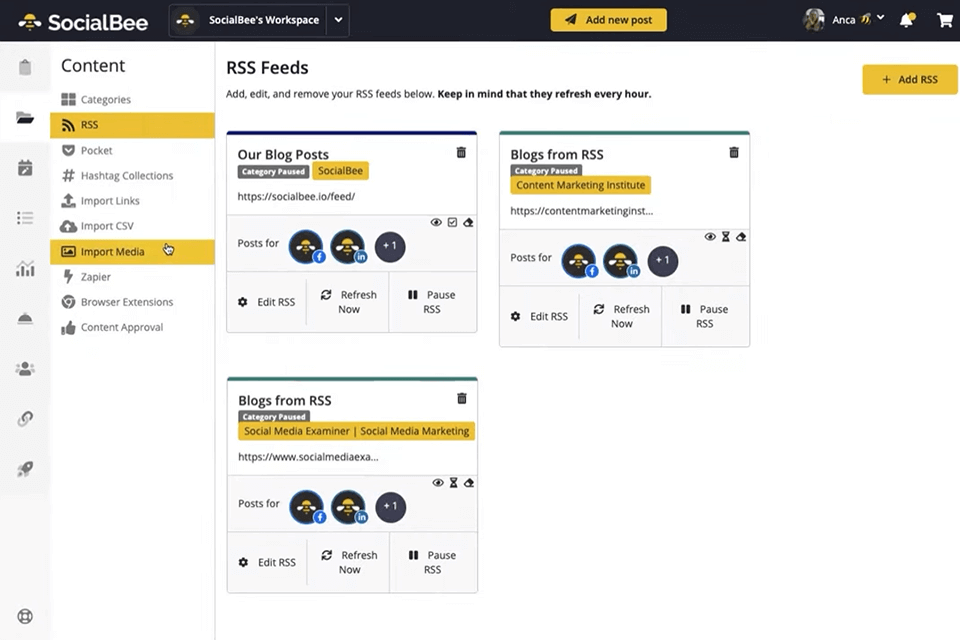This screenshot has width=960, height=640.
Task: Open the users group icon in left rail
Action: (25, 369)
